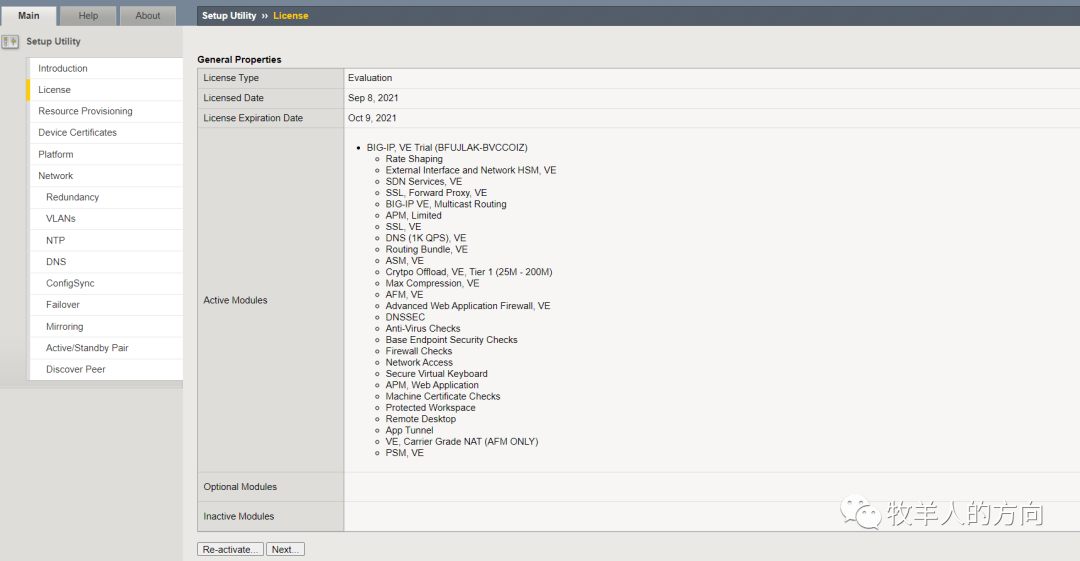Click Protected Workspace entry

point(430,407)
